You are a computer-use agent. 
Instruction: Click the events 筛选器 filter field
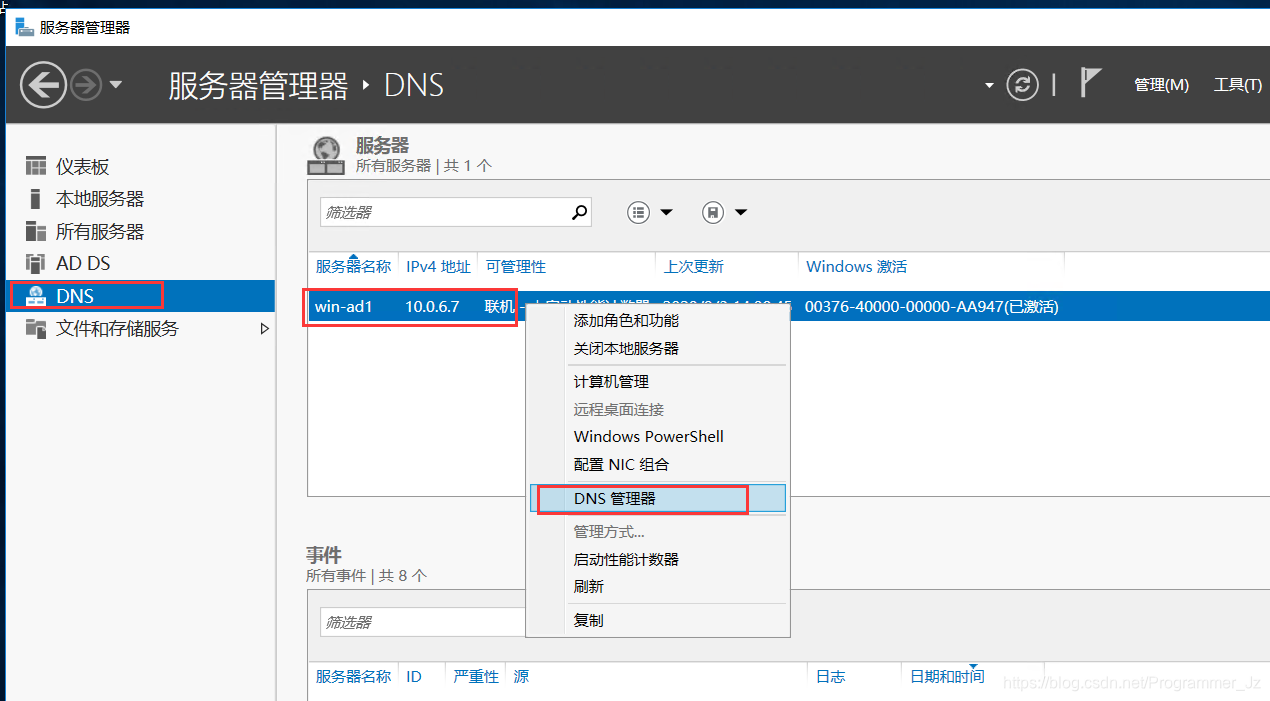[423, 622]
